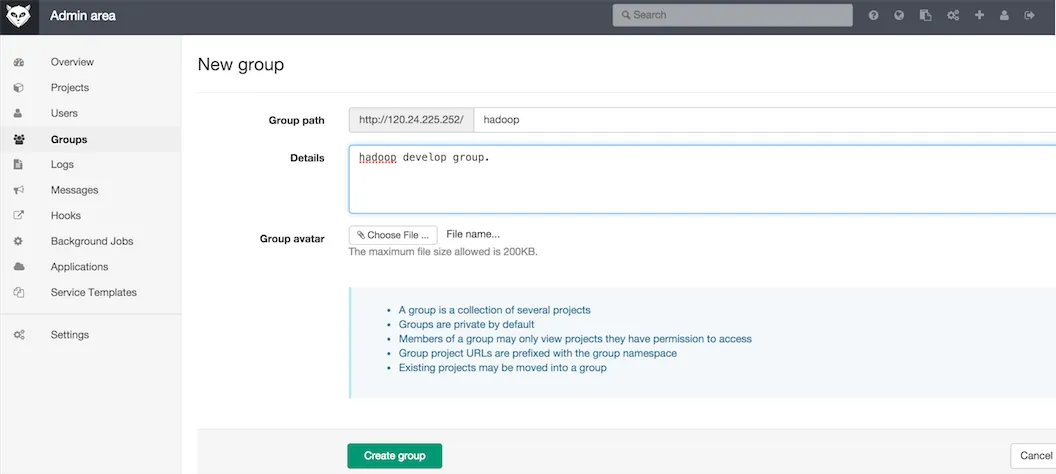Click the Background Jobs gear icon

[x=18, y=241]
